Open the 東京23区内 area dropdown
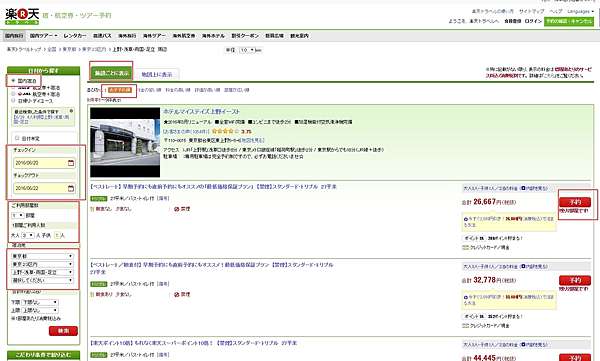Screen dimensions: 600x361 click(42, 264)
